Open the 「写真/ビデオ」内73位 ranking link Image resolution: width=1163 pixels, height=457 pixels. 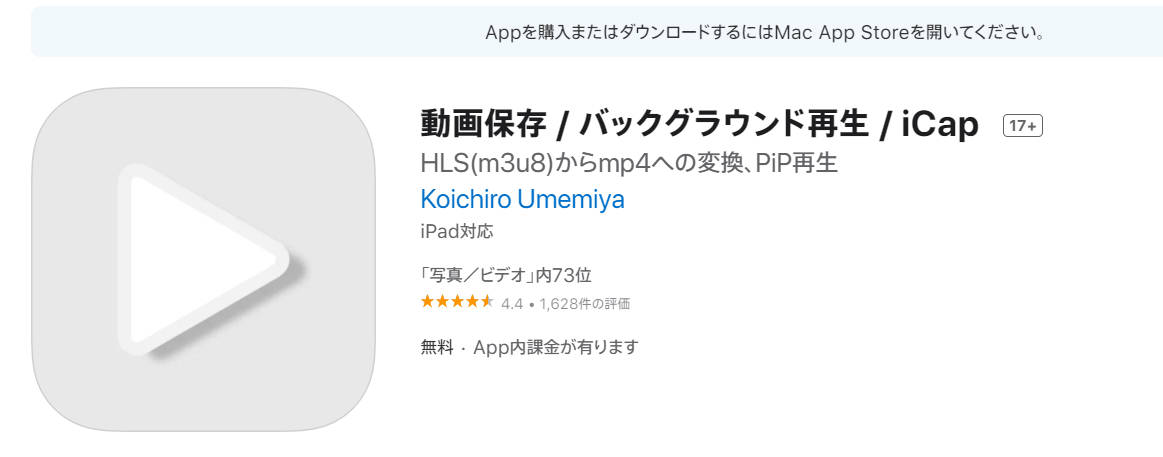(506, 275)
